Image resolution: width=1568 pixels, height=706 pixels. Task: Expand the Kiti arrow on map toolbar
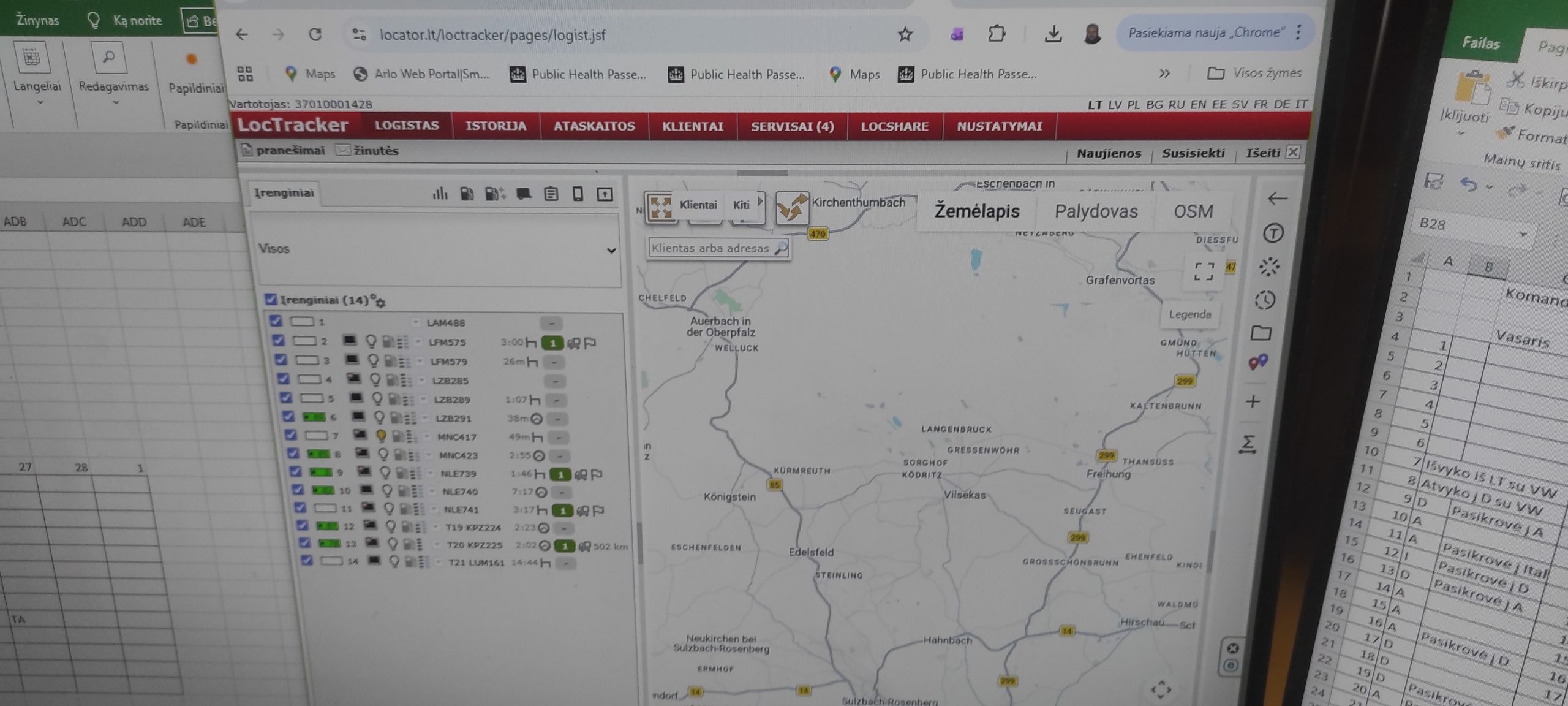click(760, 201)
